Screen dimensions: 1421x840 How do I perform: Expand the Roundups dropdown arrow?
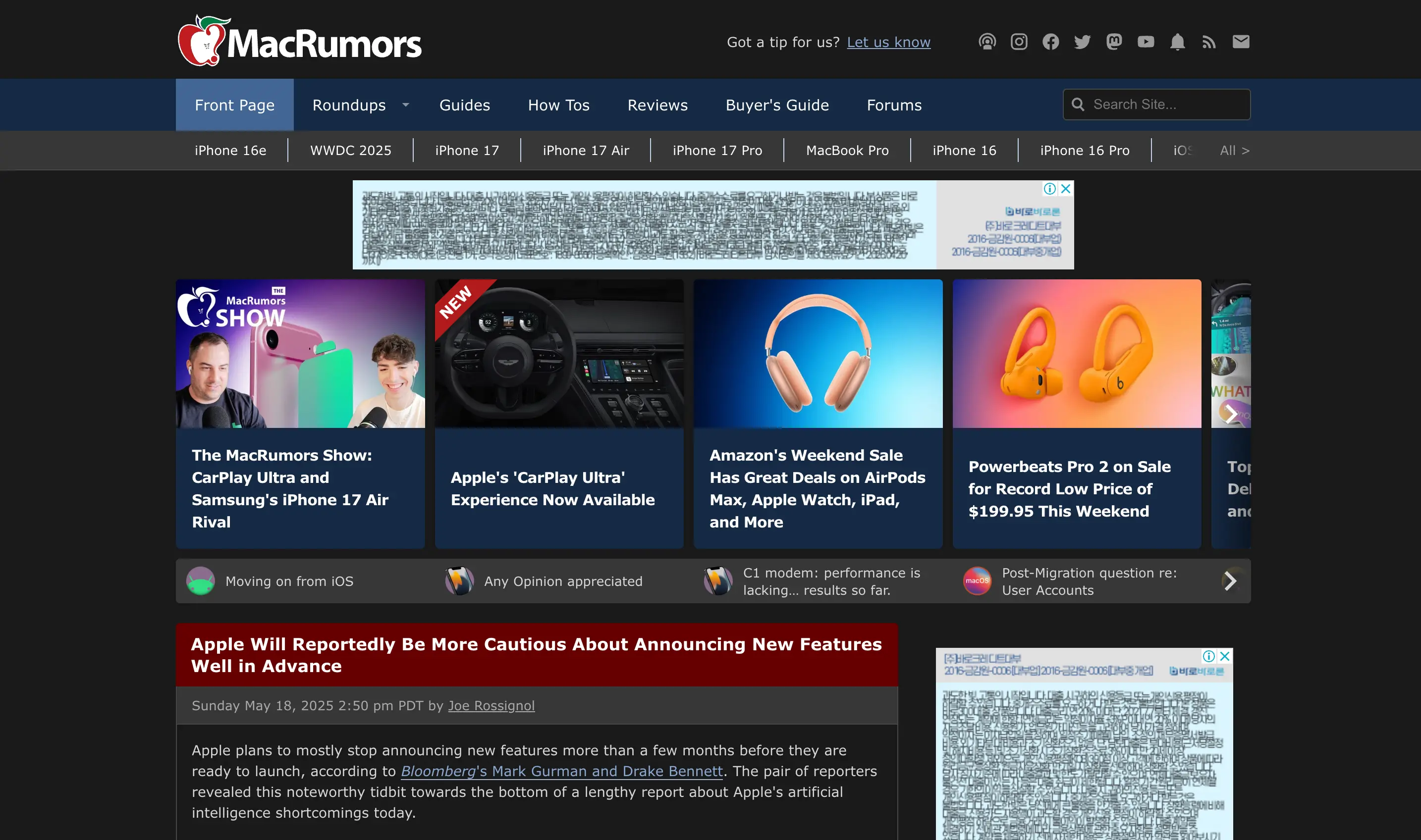click(405, 105)
